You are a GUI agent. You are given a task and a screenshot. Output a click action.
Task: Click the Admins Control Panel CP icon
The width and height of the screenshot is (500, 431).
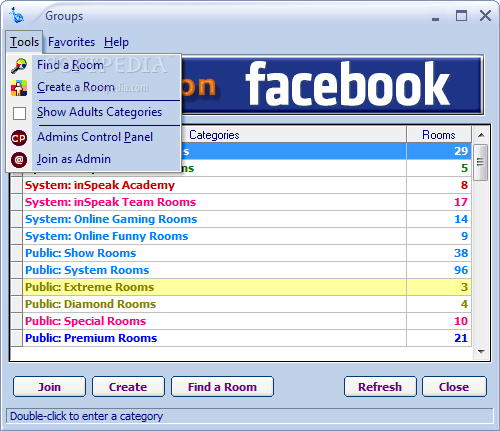coord(19,138)
